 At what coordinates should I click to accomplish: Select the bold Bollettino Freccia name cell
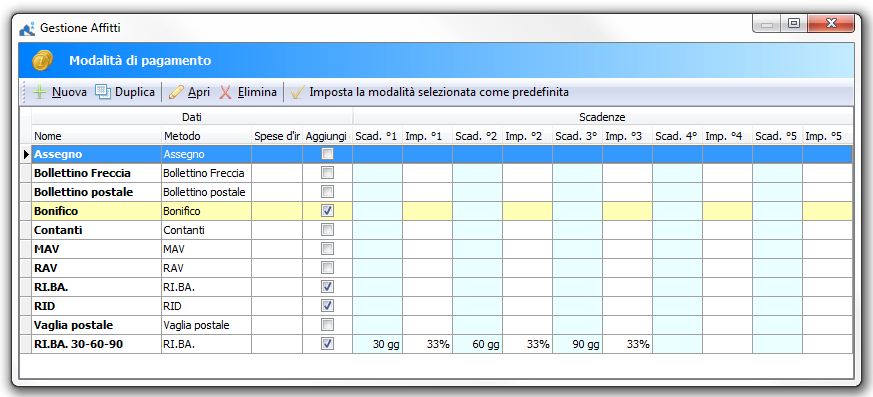[96, 173]
